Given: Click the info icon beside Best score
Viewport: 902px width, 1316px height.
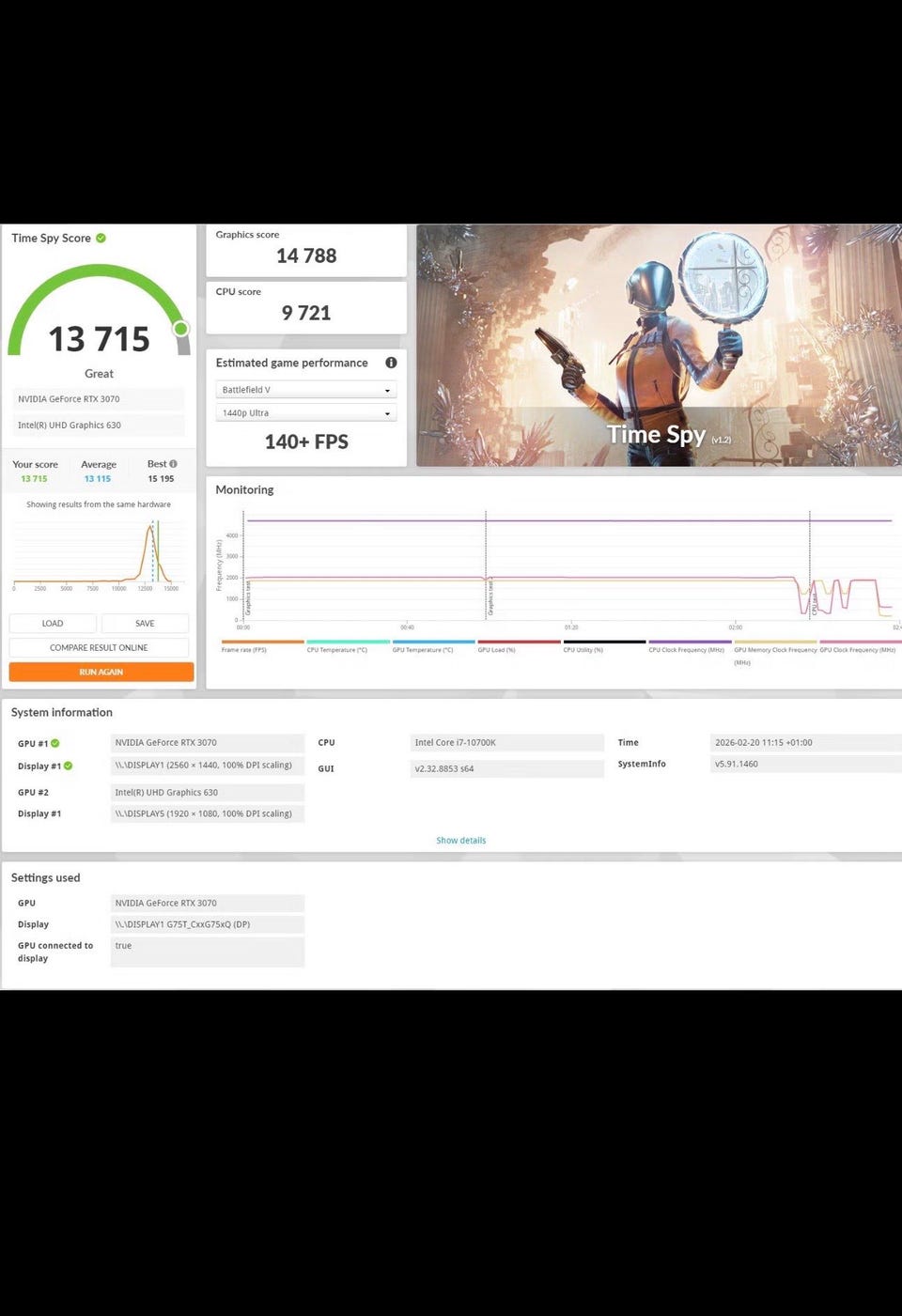Looking at the screenshot, I should coord(173,464).
